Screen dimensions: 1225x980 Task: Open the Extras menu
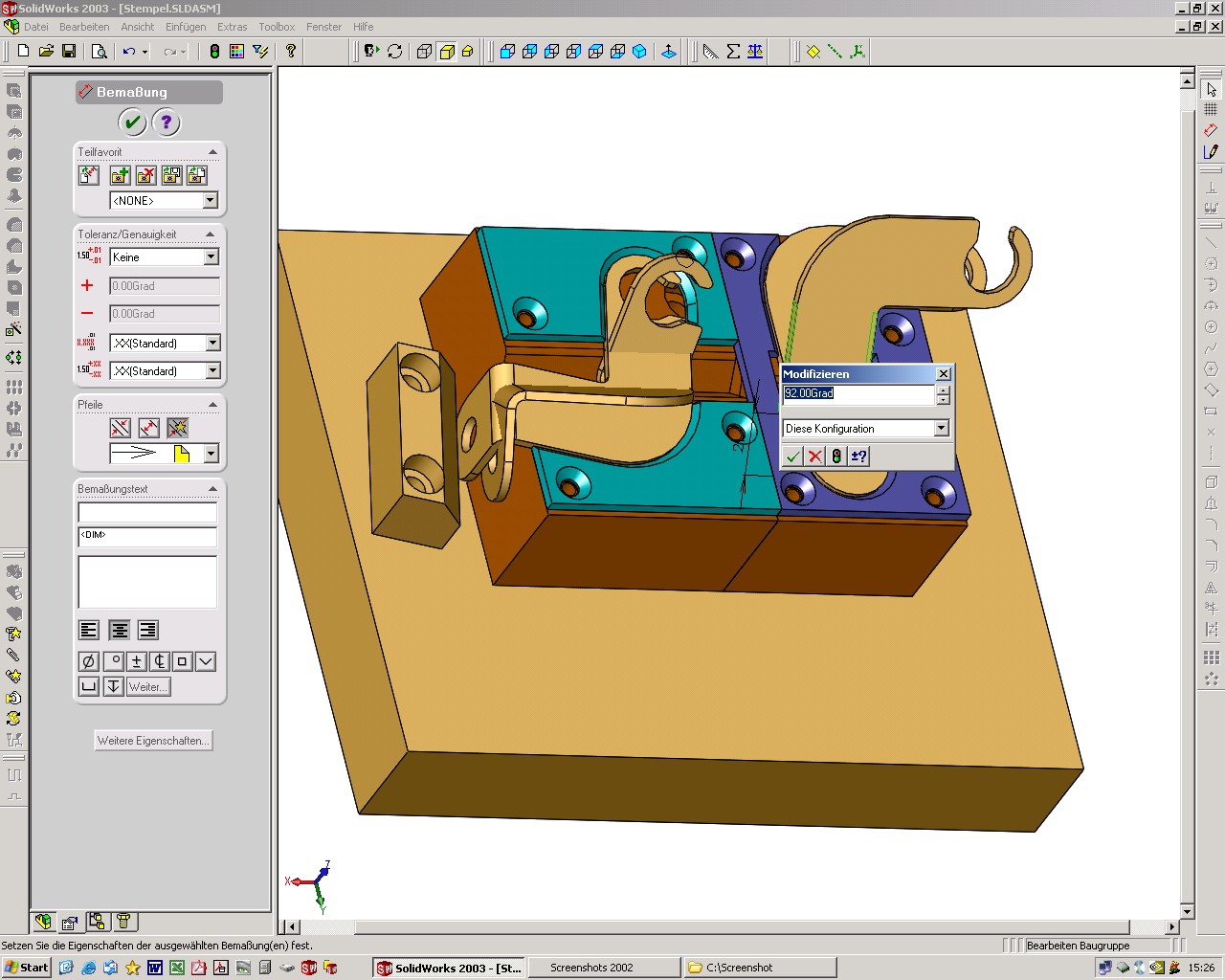click(232, 27)
